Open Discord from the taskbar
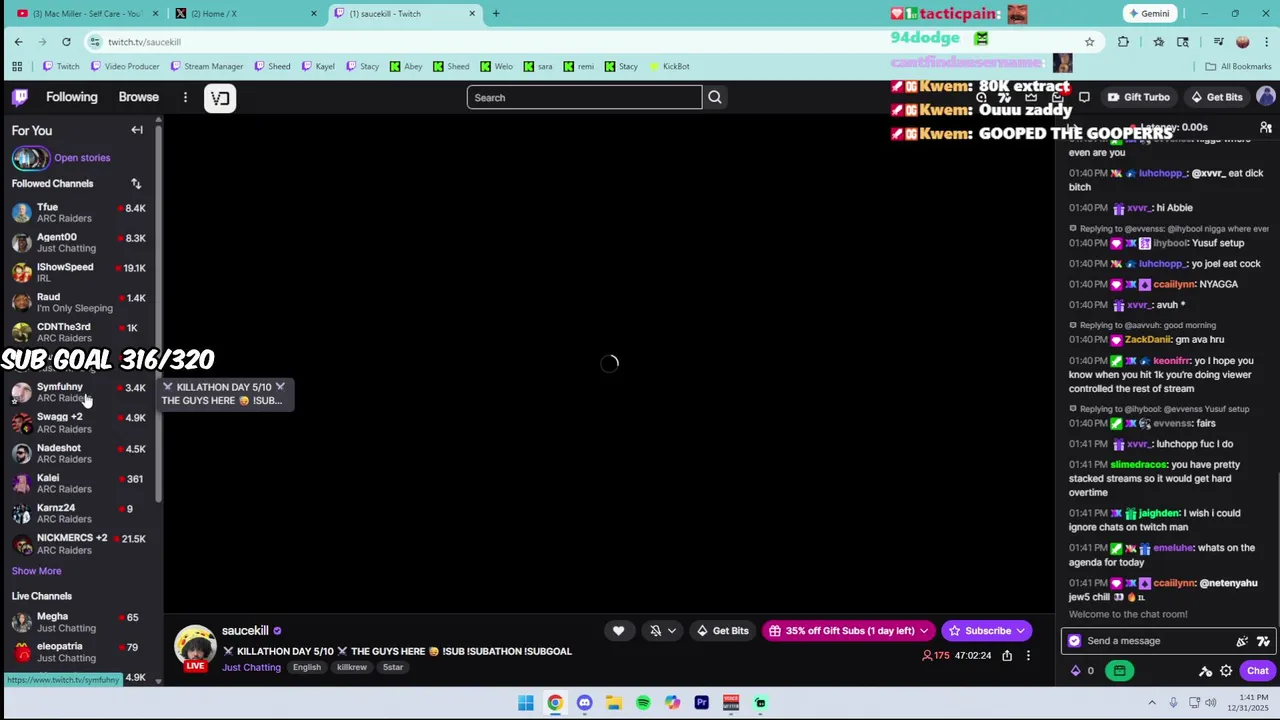This screenshot has width=1280, height=720. pyautogui.click(x=584, y=703)
